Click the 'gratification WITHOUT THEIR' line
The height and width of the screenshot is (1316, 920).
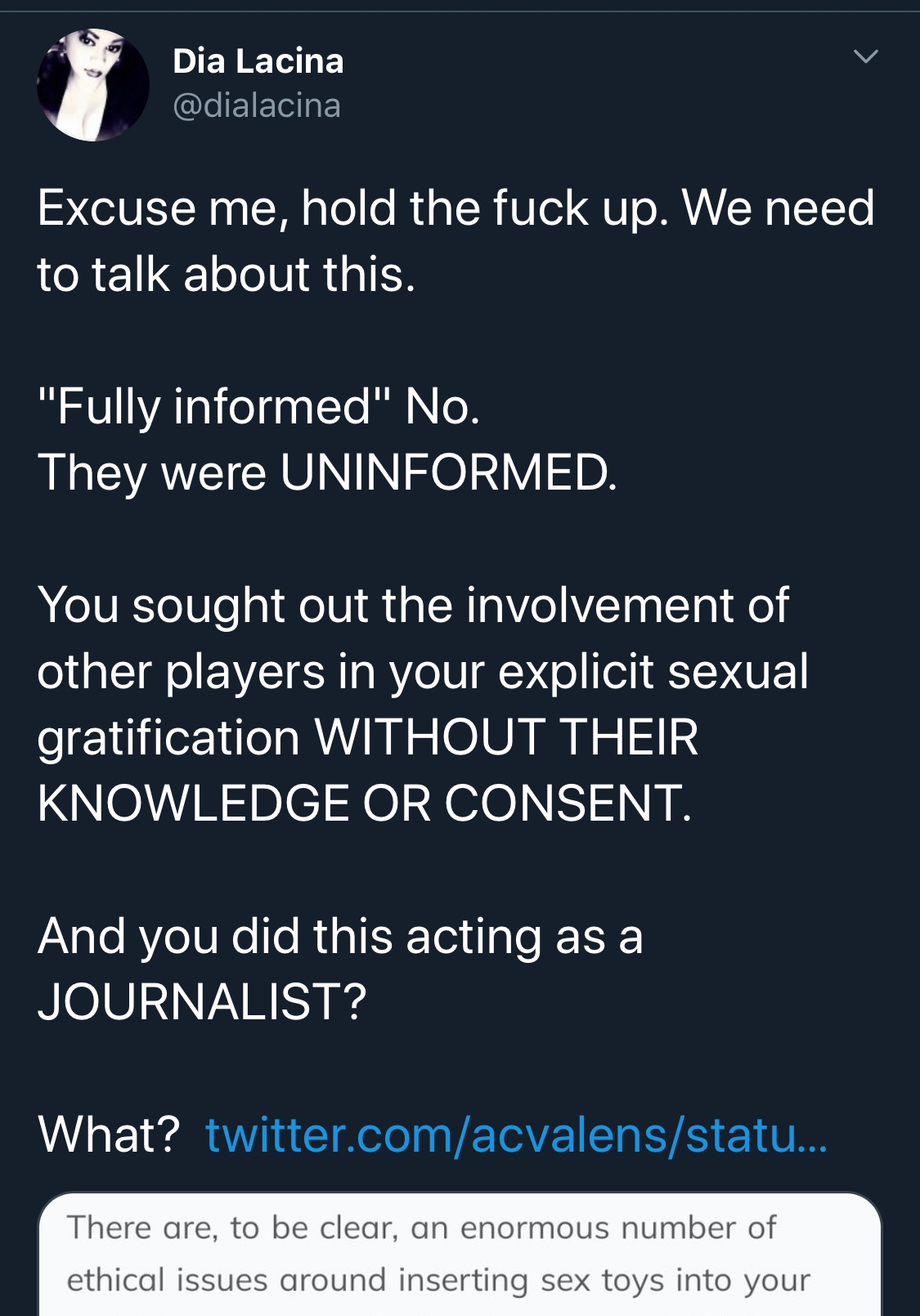[368, 737]
